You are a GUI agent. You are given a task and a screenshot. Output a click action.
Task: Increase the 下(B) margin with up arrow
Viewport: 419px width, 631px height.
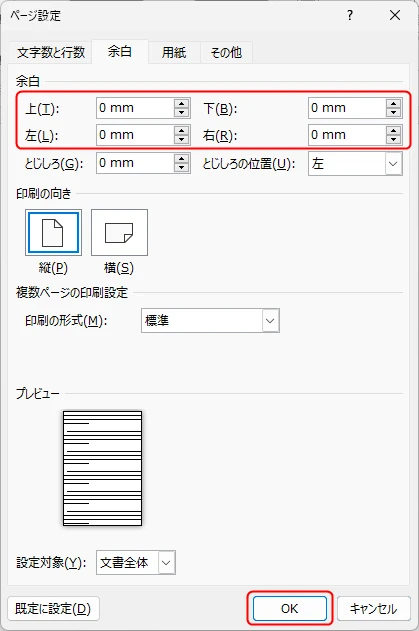(394, 103)
